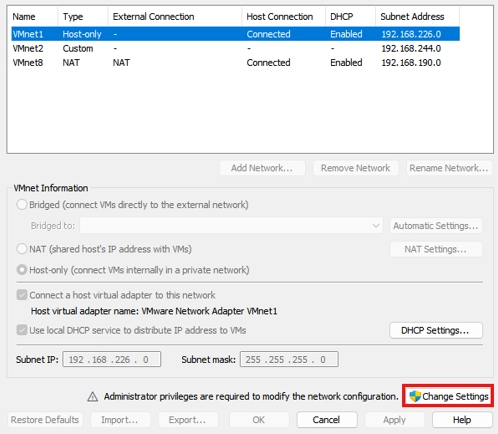Select the NAT radio button
Screen dimensions: 498x434
[22, 249]
